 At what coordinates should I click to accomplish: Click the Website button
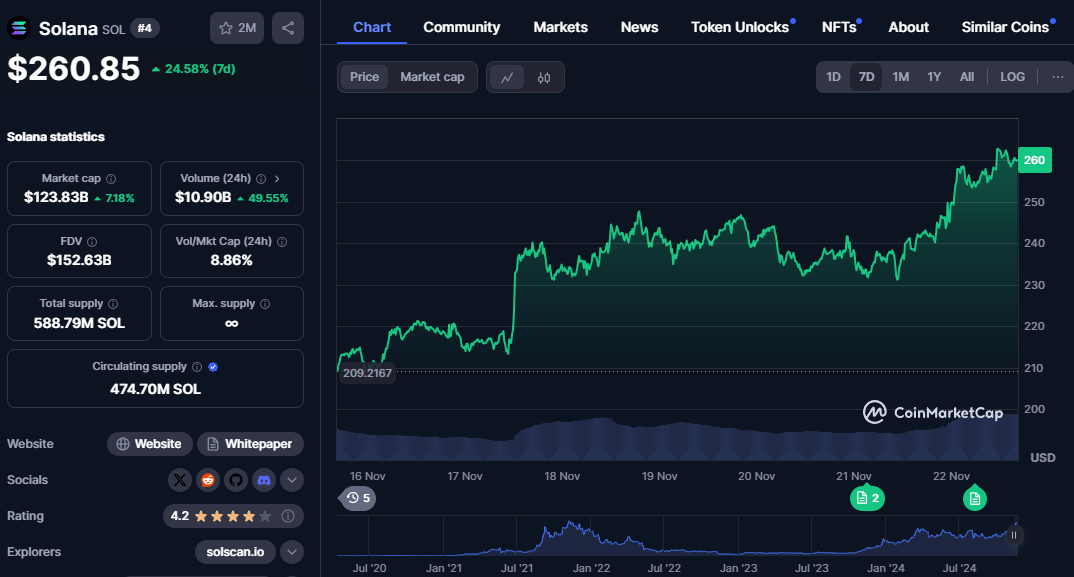coord(149,444)
